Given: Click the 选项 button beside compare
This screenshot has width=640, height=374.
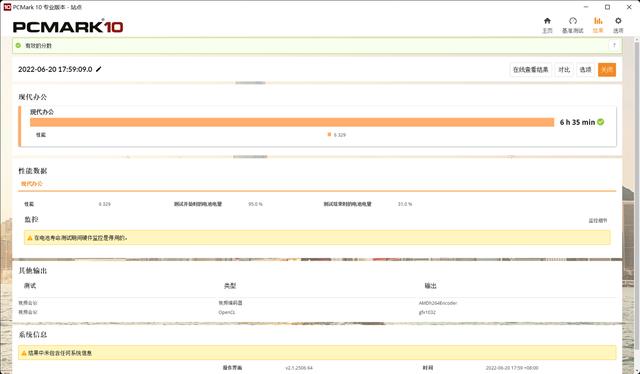Looking at the screenshot, I should tap(585, 70).
